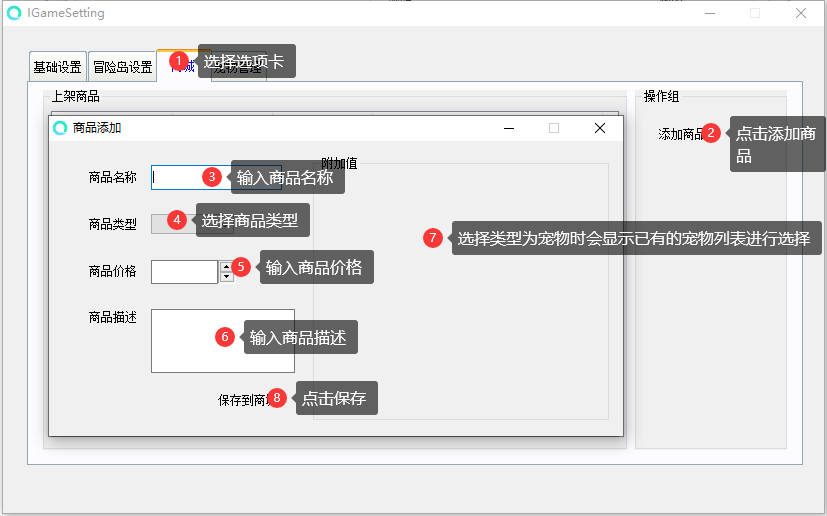Switch to the 基础设置 tab
827x516 pixels.
point(57,67)
